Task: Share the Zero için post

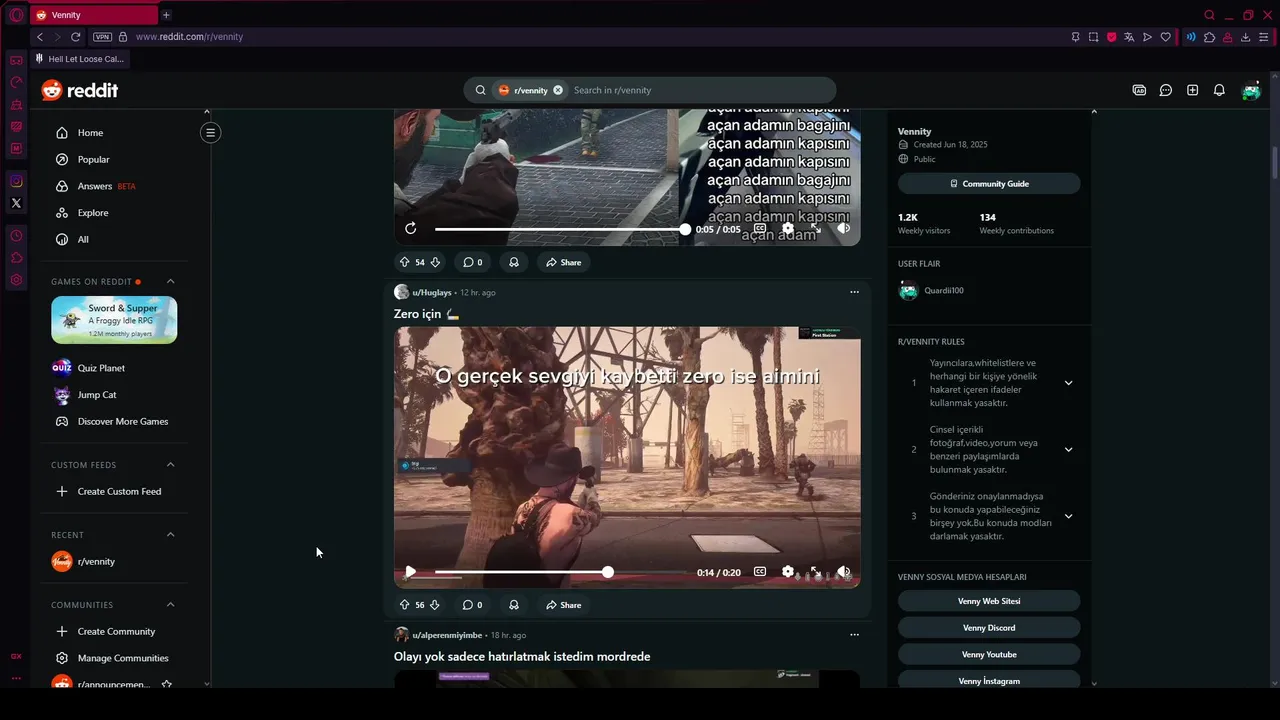Action: click(563, 605)
